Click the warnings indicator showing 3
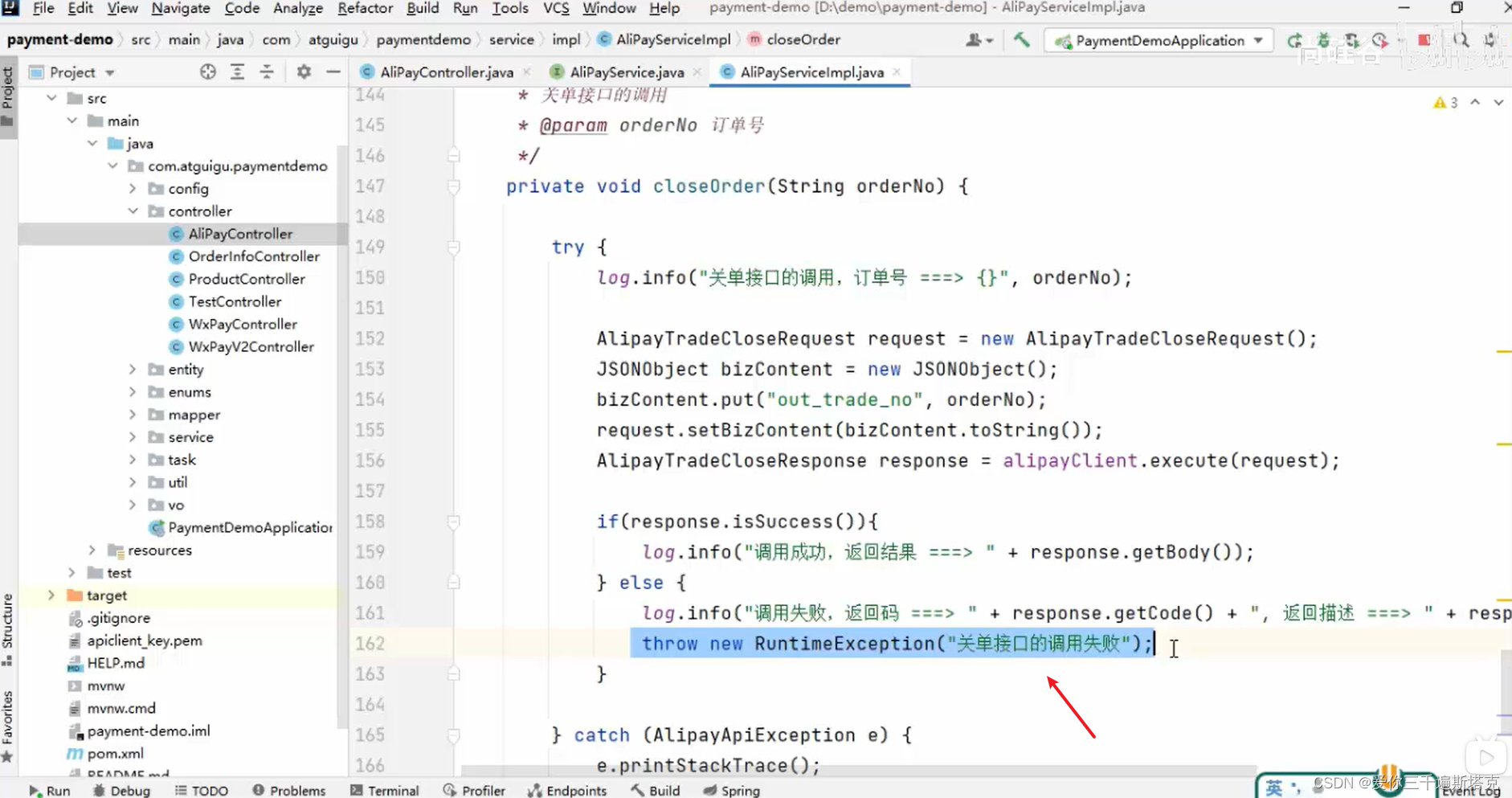The width and height of the screenshot is (1512, 798). (x=1445, y=103)
